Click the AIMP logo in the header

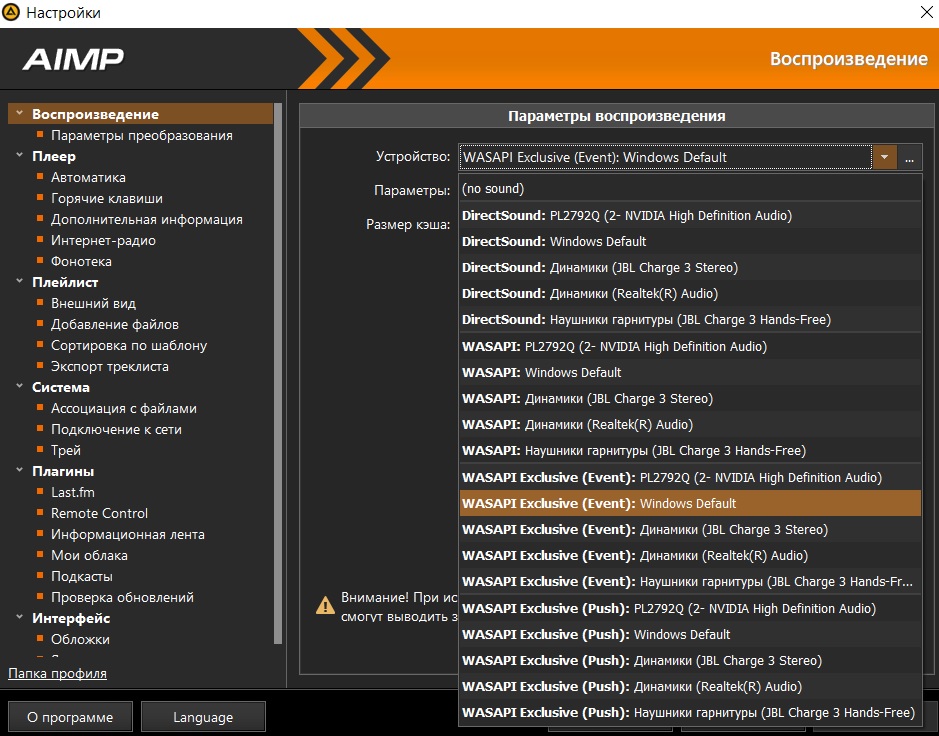(x=72, y=59)
